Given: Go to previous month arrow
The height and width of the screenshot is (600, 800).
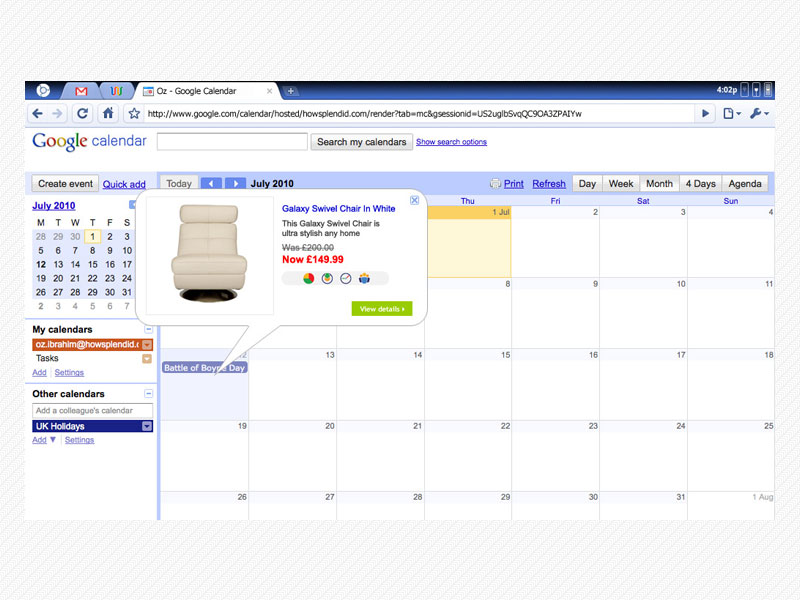Looking at the screenshot, I should point(211,184).
